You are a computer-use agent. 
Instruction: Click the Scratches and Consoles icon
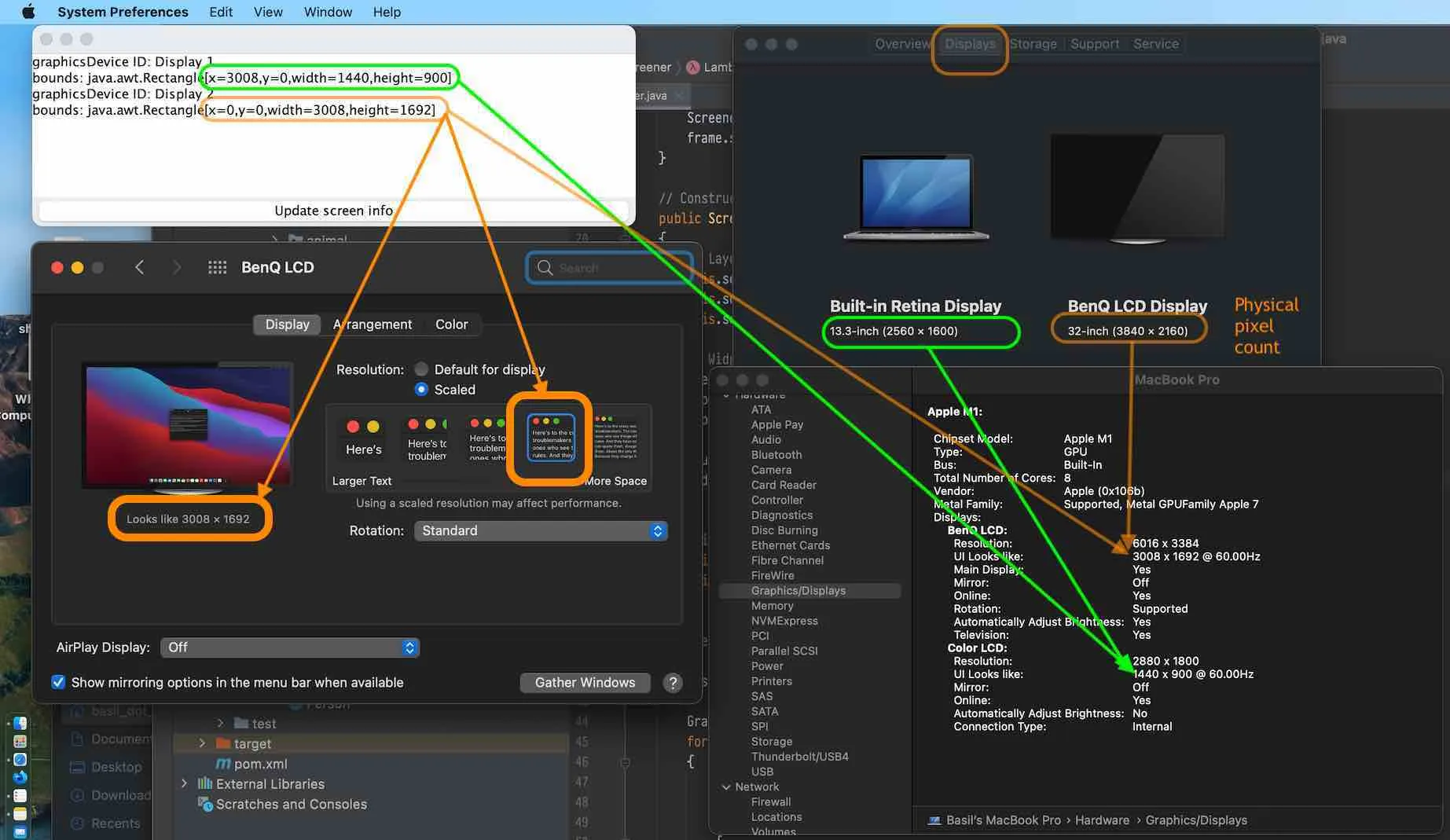coord(205,804)
